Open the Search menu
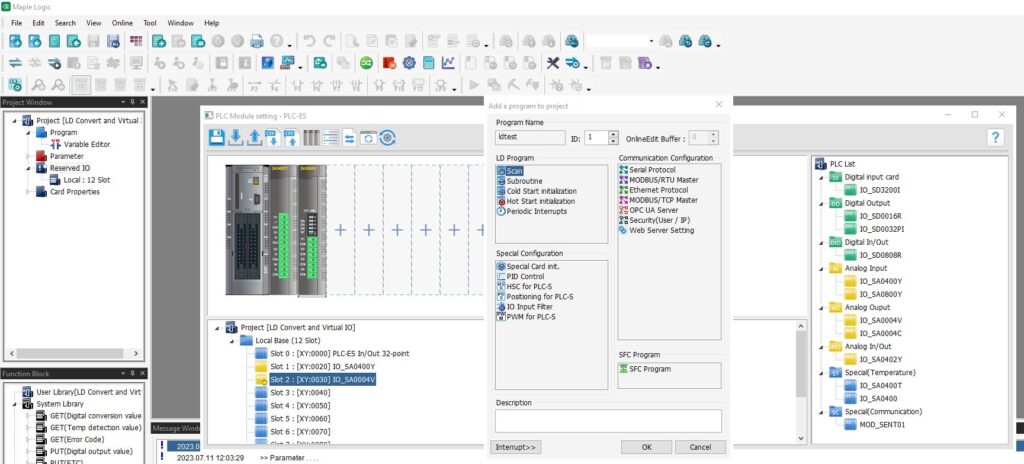This screenshot has height=464, width=1024. [x=65, y=23]
